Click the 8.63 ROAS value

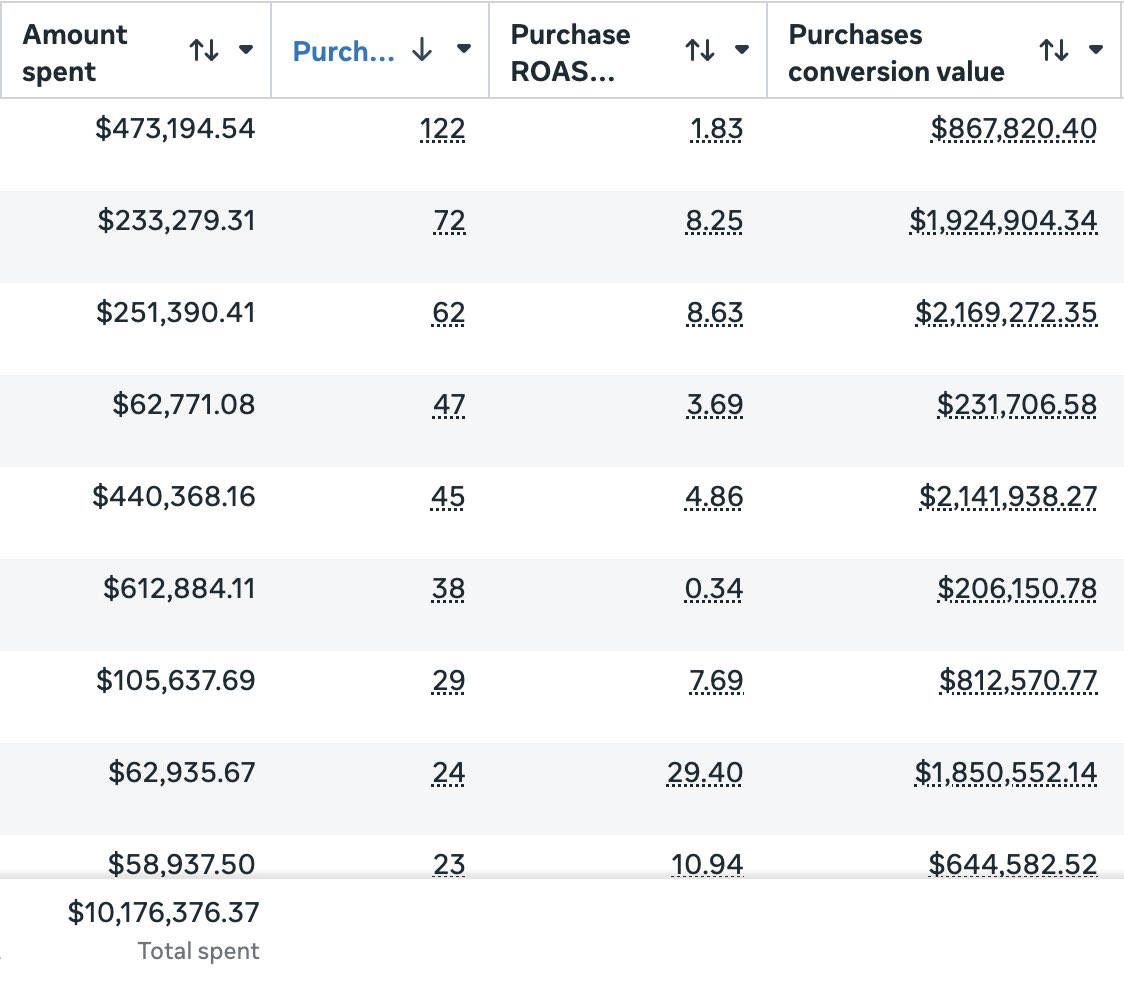click(715, 313)
